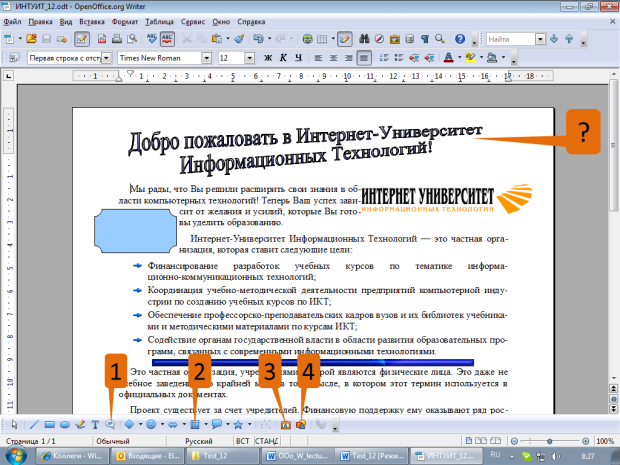The height and width of the screenshot is (465, 620).
Task: Insert a hyperlink with the globe icon
Action: tap(307, 39)
